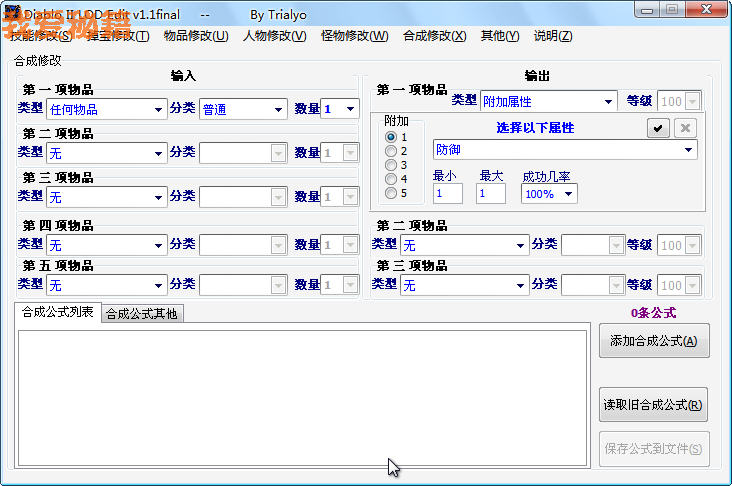Switch to 合成公式列表 tab
Screen dimensions: 732x486
point(58,313)
